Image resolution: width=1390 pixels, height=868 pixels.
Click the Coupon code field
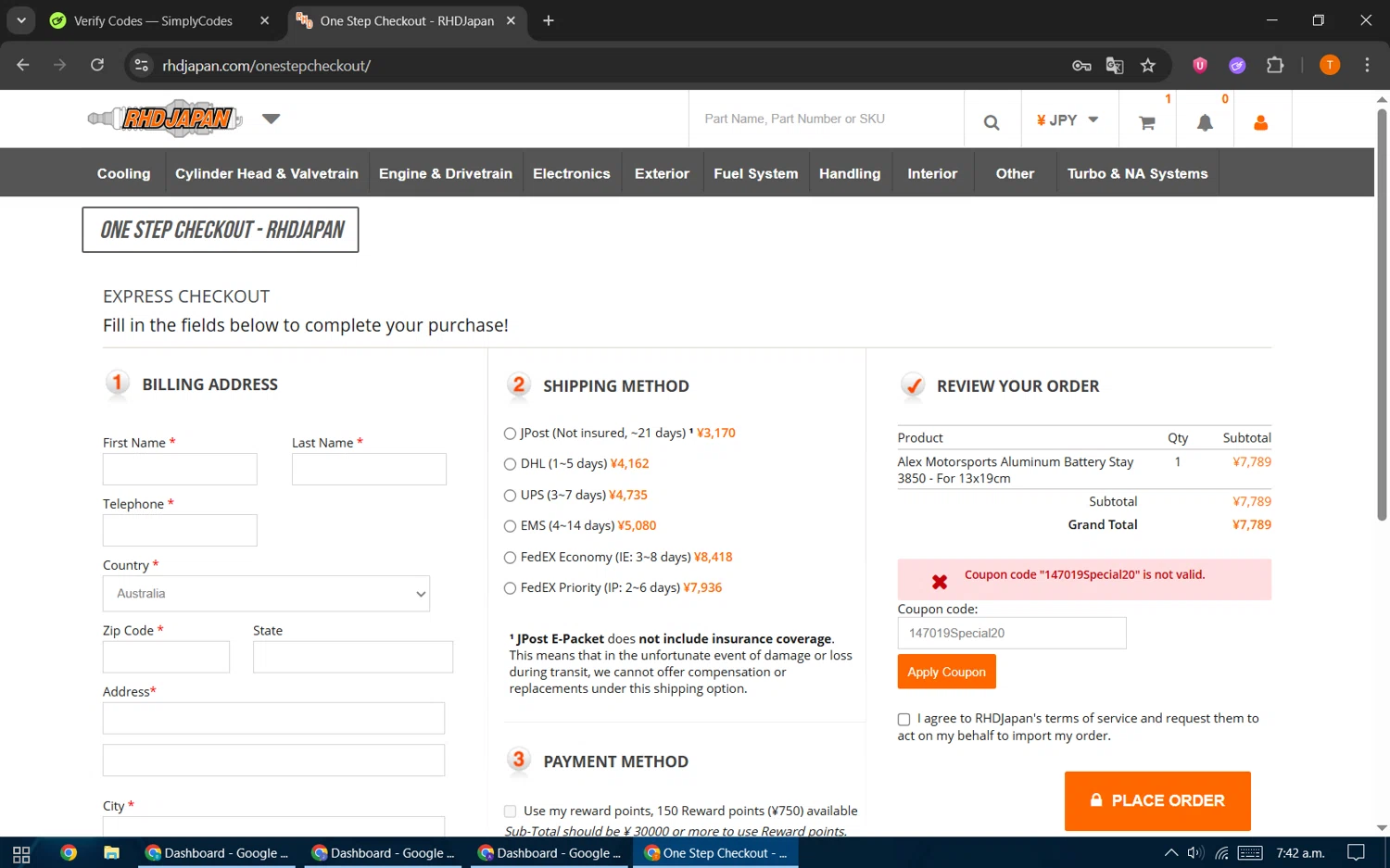(x=1012, y=633)
